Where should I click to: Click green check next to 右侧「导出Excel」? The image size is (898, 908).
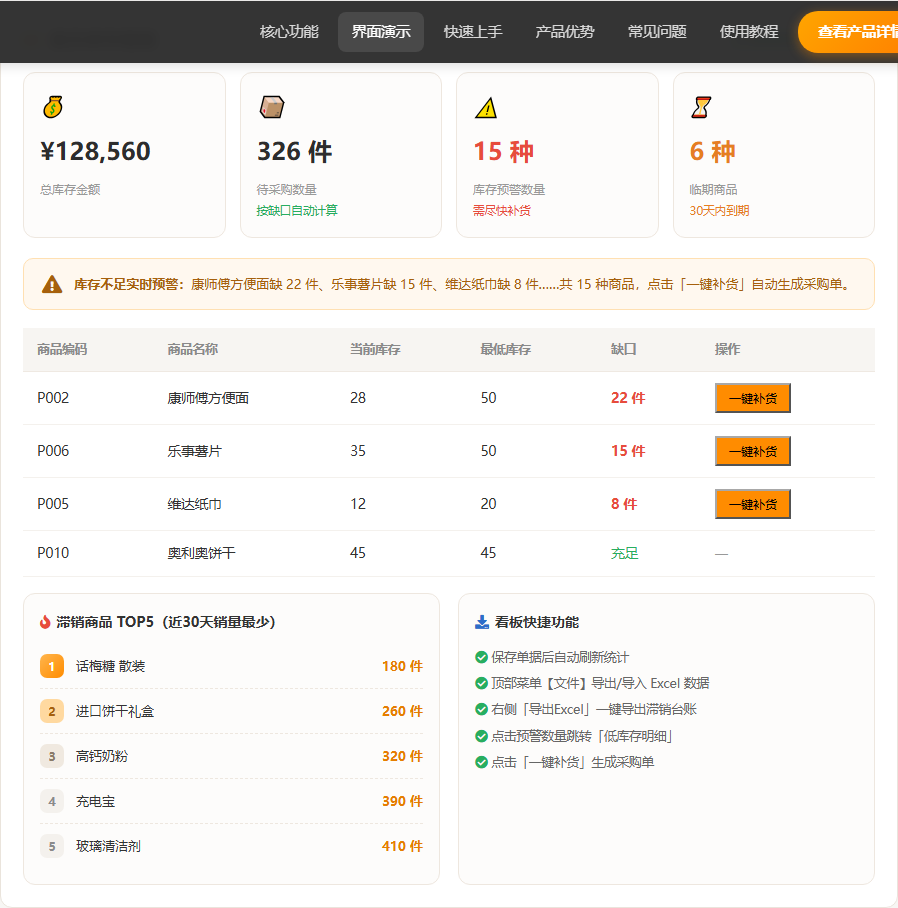(481, 709)
